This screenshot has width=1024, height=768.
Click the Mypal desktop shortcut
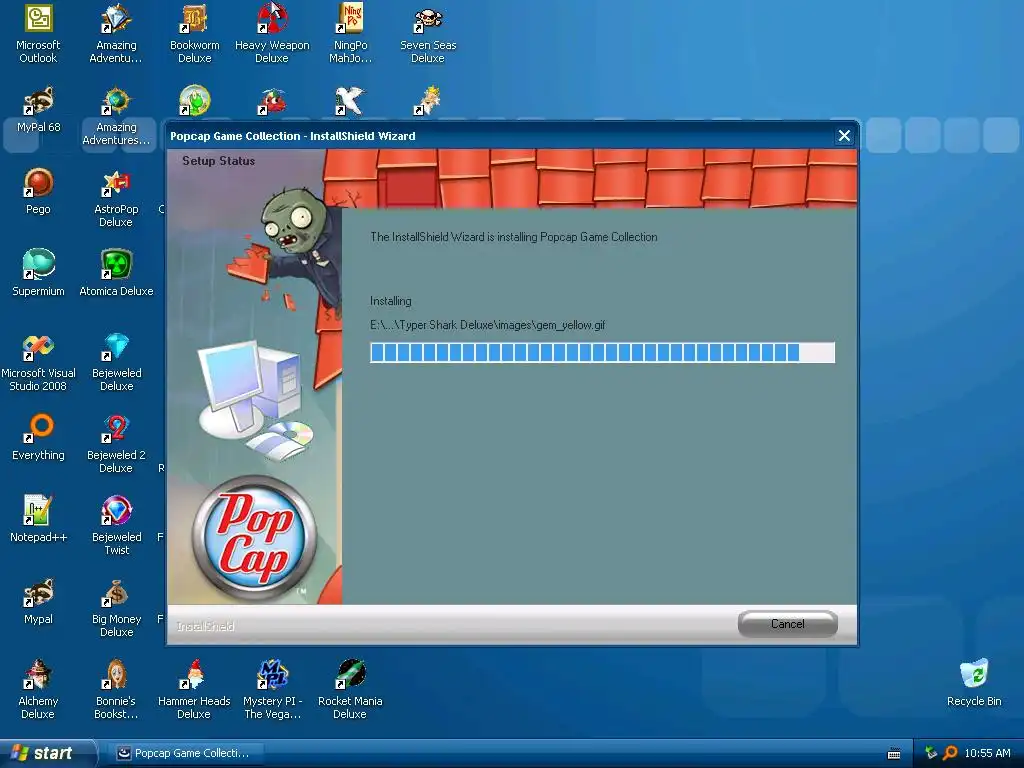(x=38, y=601)
